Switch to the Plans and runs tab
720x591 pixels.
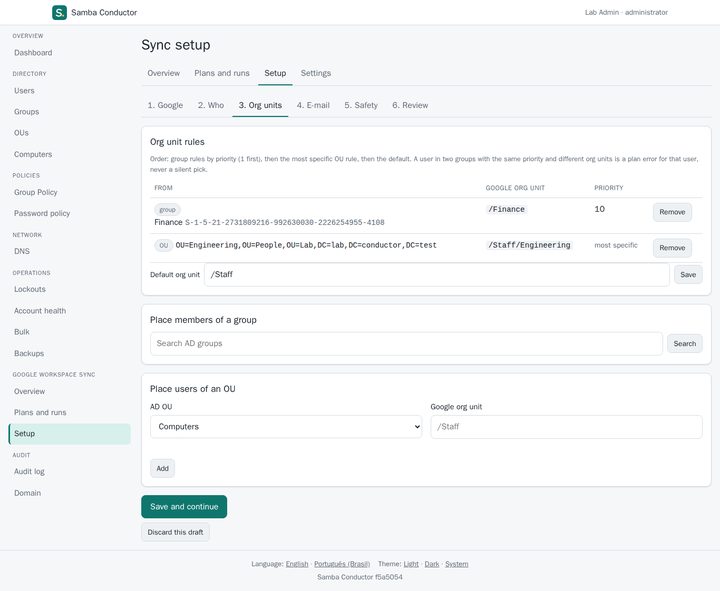tap(222, 73)
